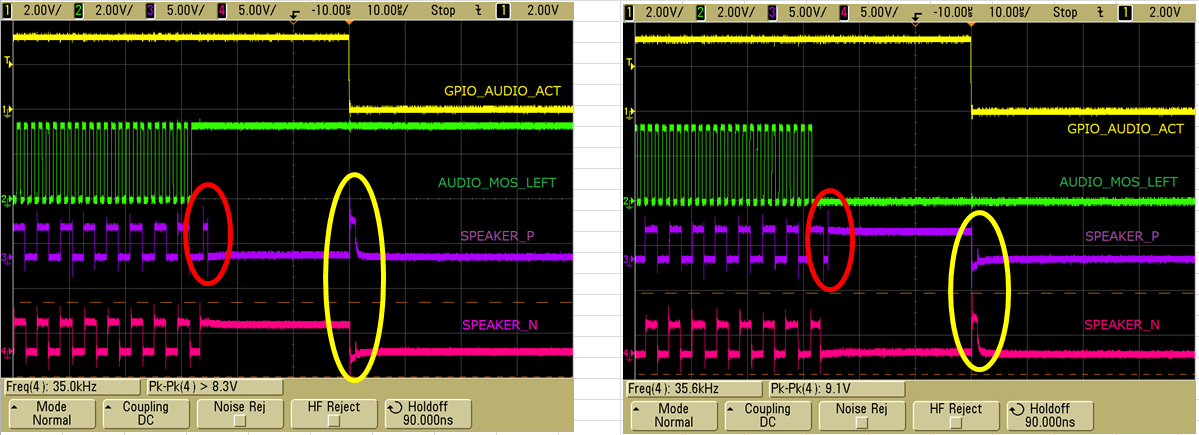Open Coupling DC softkey on left scope
This screenshot has width=1199, height=435.
click(x=145, y=414)
